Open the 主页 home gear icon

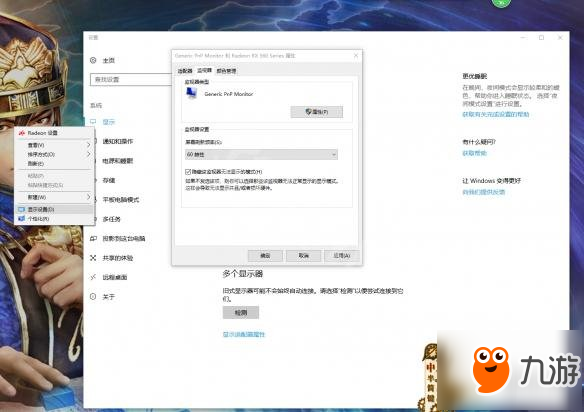pyautogui.click(x=93, y=60)
